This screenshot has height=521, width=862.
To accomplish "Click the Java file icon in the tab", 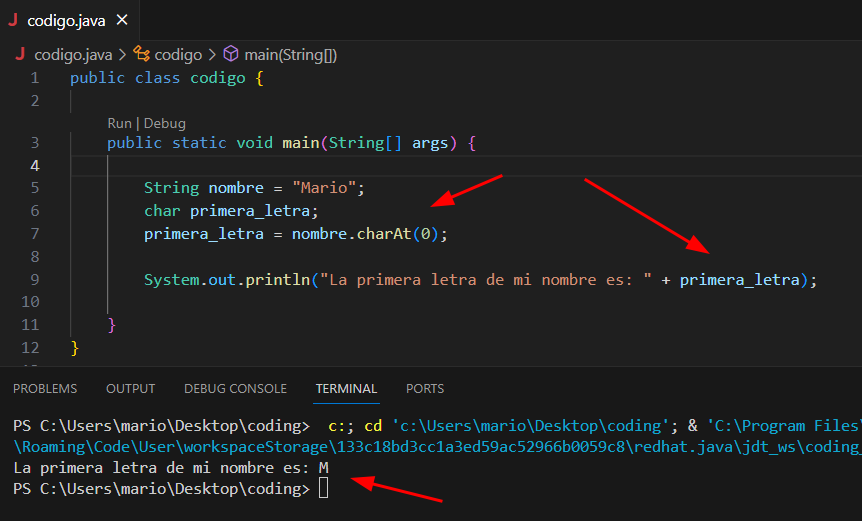I will [x=13, y=20].
